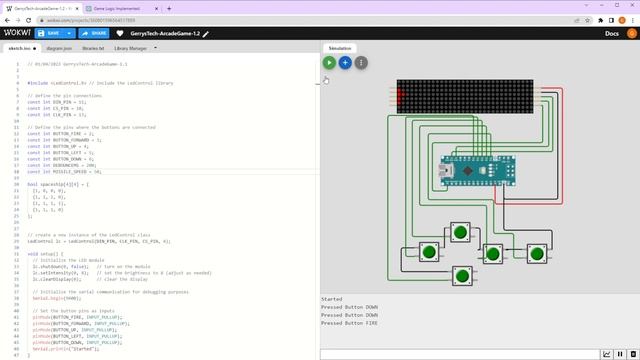The height and width of the screenshot is (360, 640).
Task: Click the middle-right green pushbutton
Action: pos(493,254)
